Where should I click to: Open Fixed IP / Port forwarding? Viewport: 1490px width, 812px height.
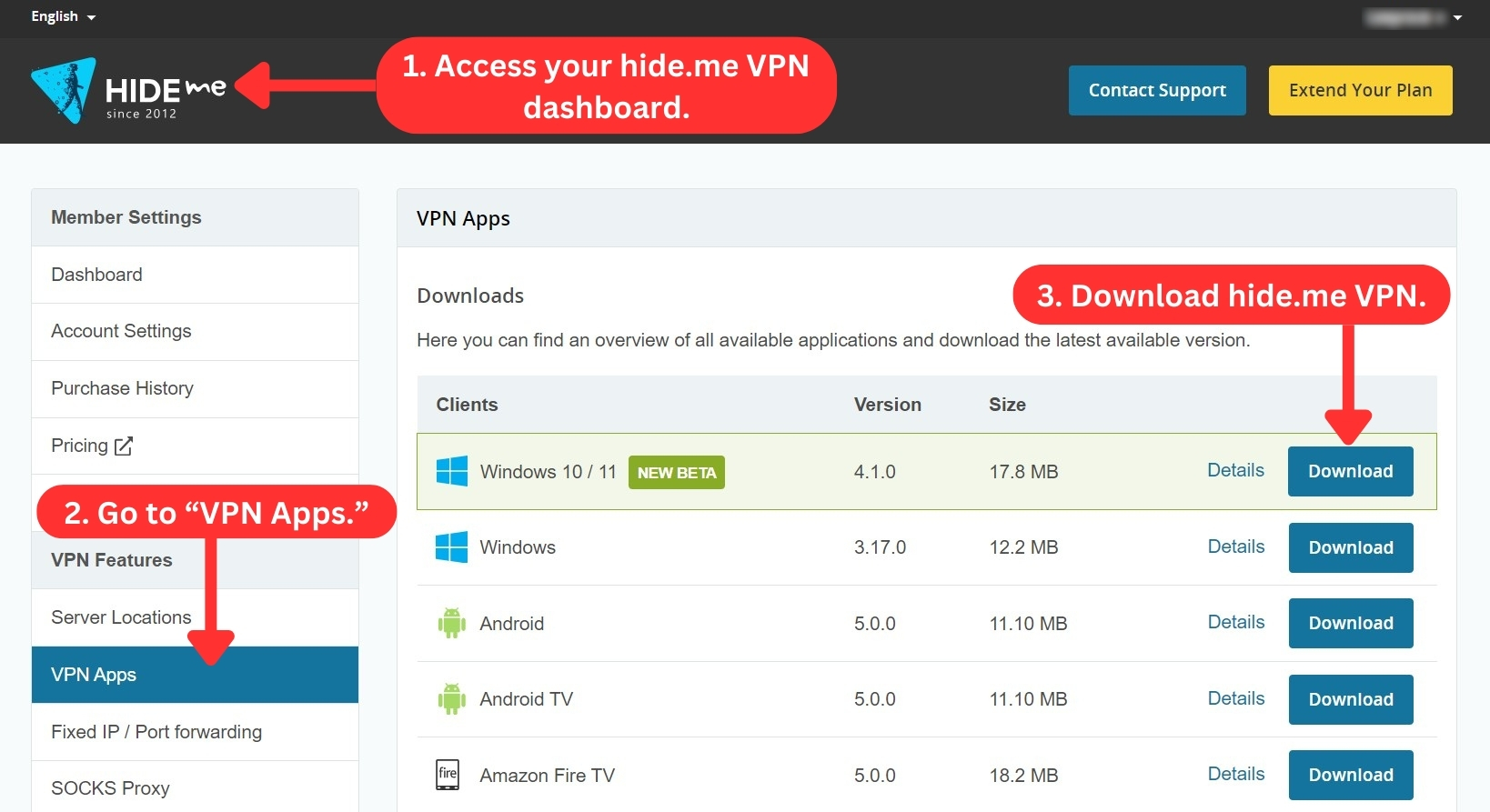(x=196, y=732)
